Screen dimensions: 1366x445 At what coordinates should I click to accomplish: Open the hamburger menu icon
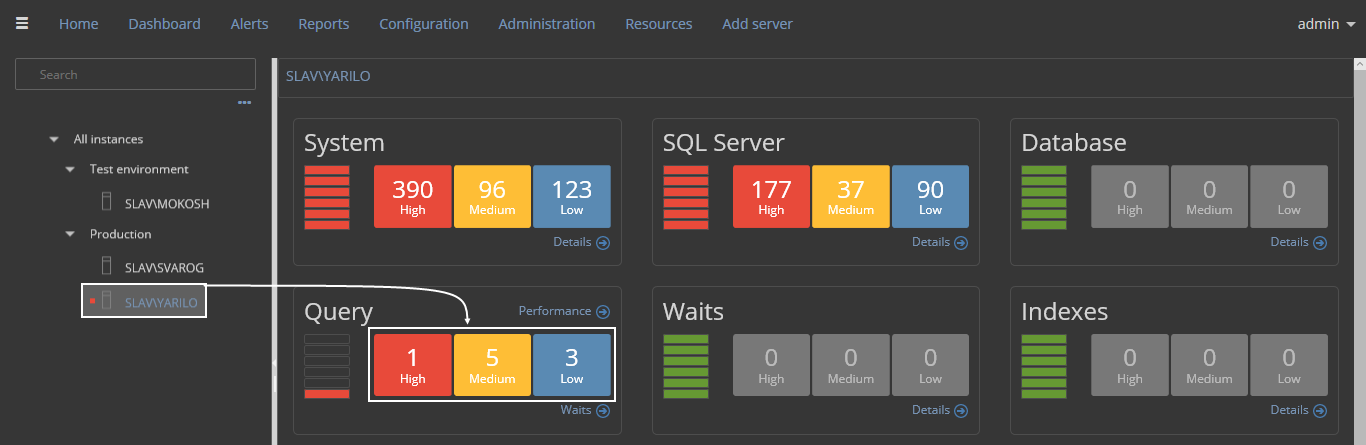coord(22,24)
